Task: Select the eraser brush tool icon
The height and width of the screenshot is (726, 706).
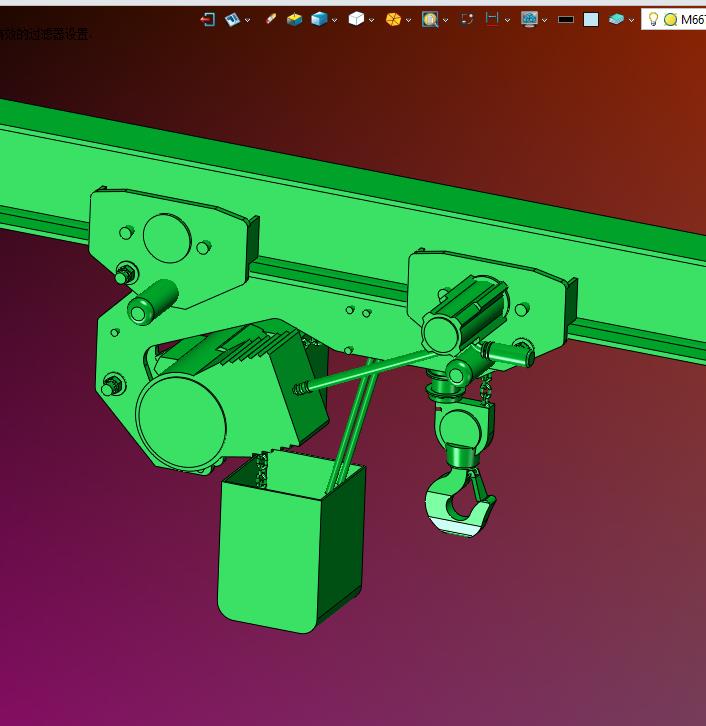Action: pos(271,19)
